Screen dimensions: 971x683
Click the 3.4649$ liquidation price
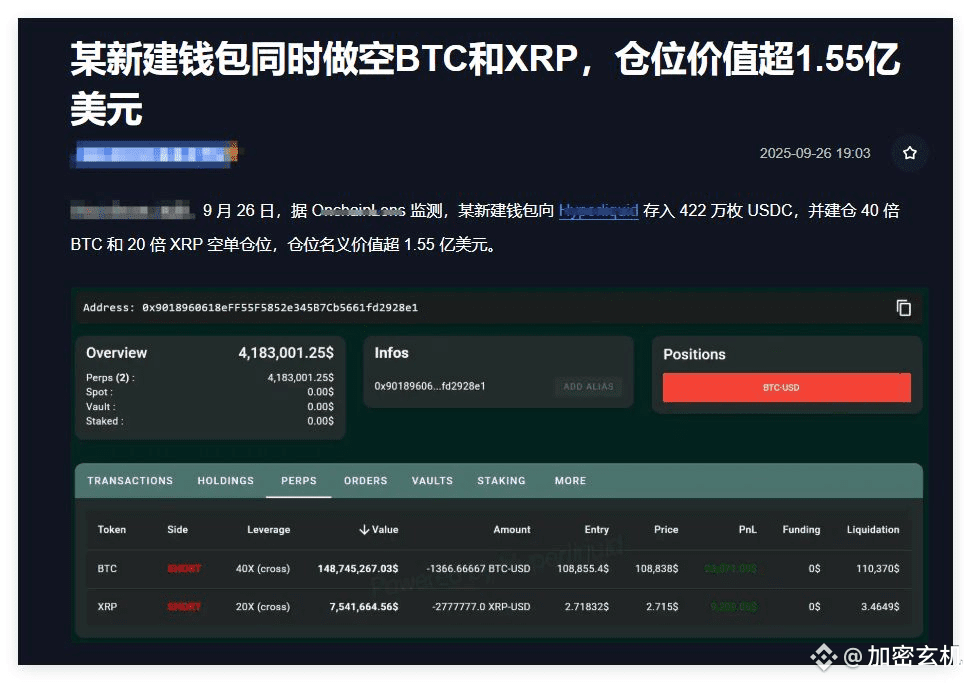[880, 607]
